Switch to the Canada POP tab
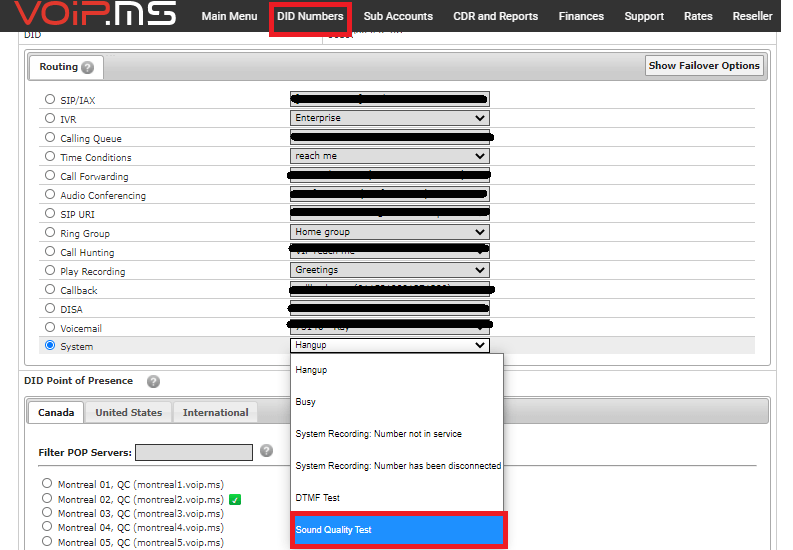Screen dimensions: 793x550 56,412
